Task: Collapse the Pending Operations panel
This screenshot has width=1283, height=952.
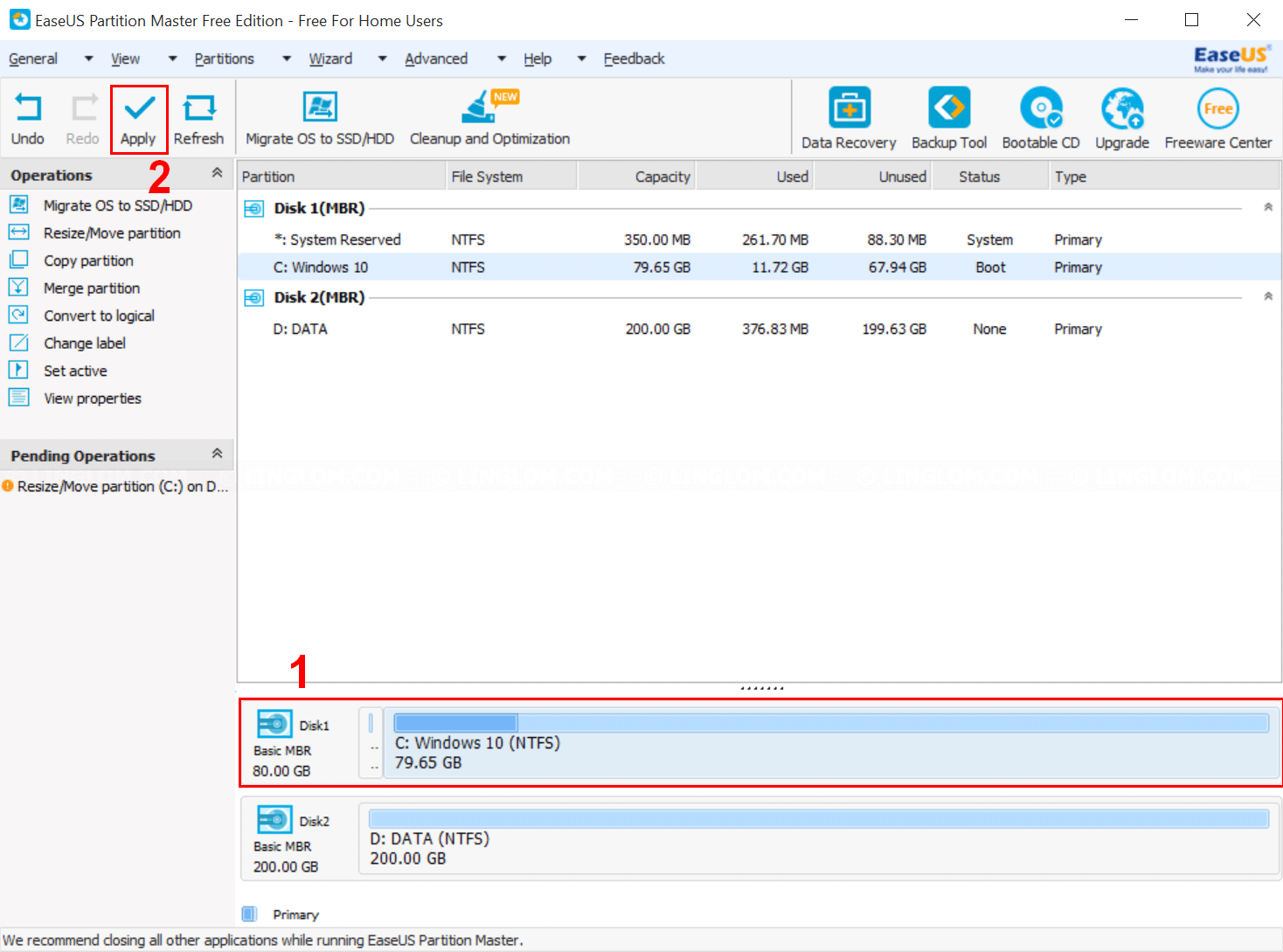Action: [217, 454]
